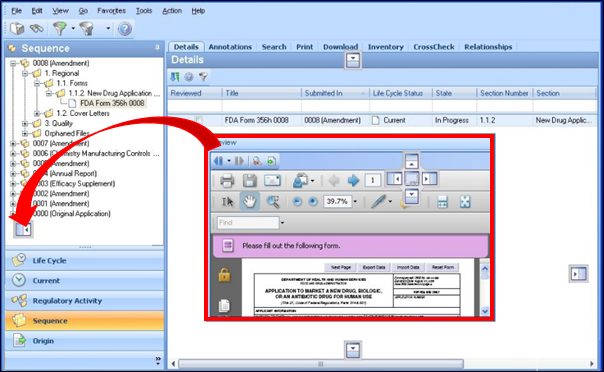Click the binoculars search icon
The height and width of the screenshot is (372, 604).
click(x=37, y=28)
